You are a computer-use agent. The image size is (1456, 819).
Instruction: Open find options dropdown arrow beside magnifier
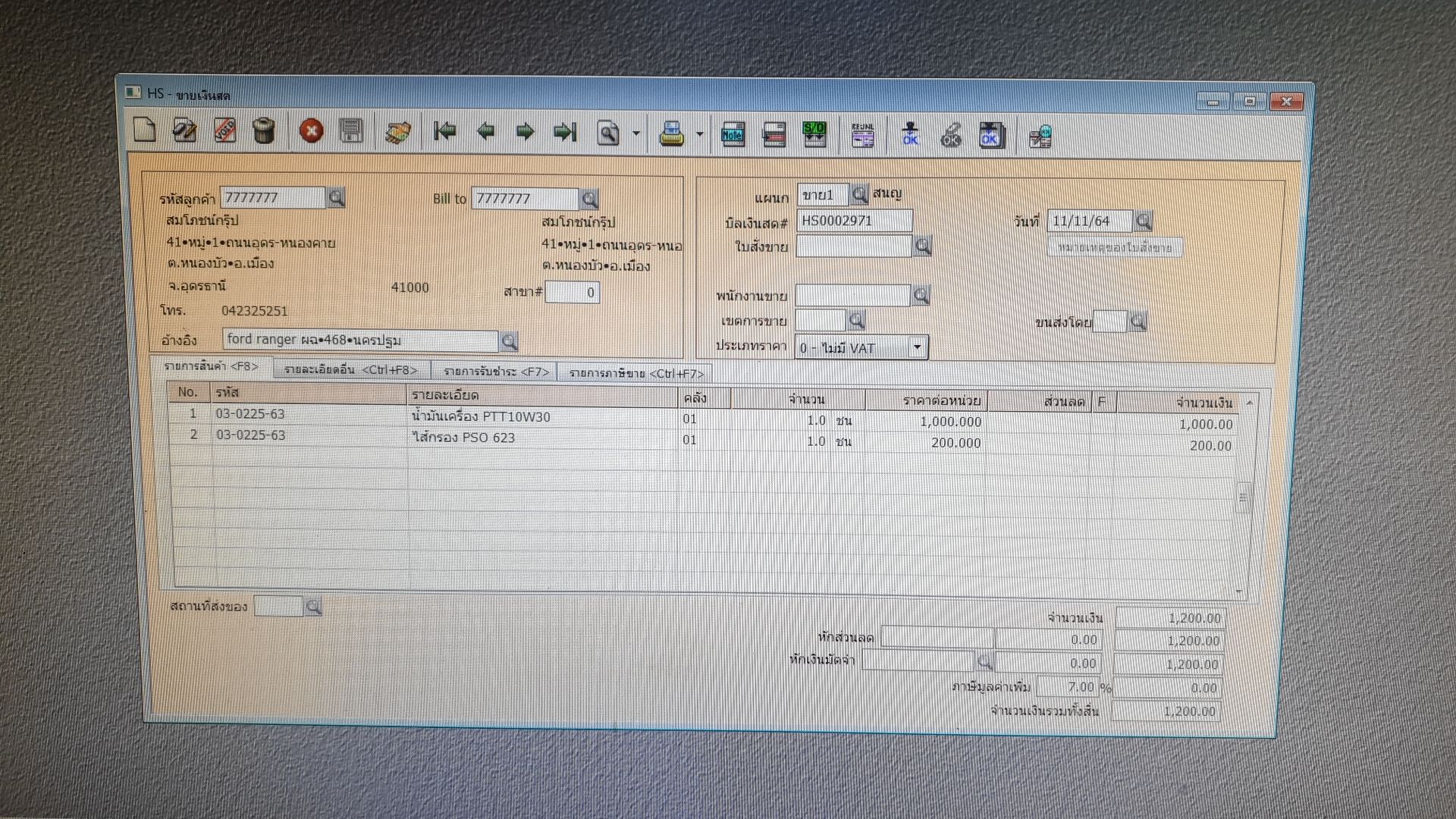[636, 134]
